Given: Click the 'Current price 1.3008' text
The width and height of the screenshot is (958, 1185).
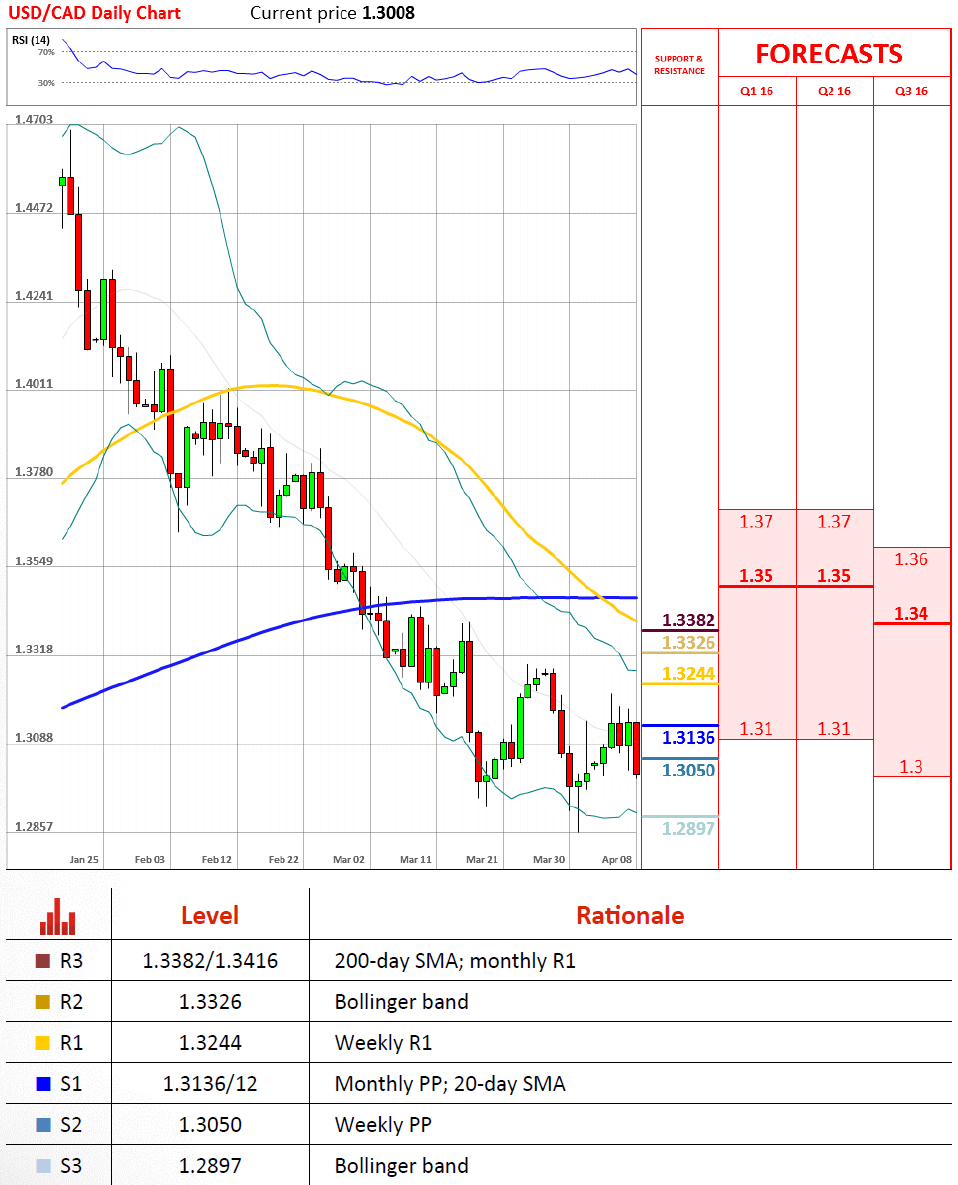Looking at the screenshot, I should [x=332, y=13].
